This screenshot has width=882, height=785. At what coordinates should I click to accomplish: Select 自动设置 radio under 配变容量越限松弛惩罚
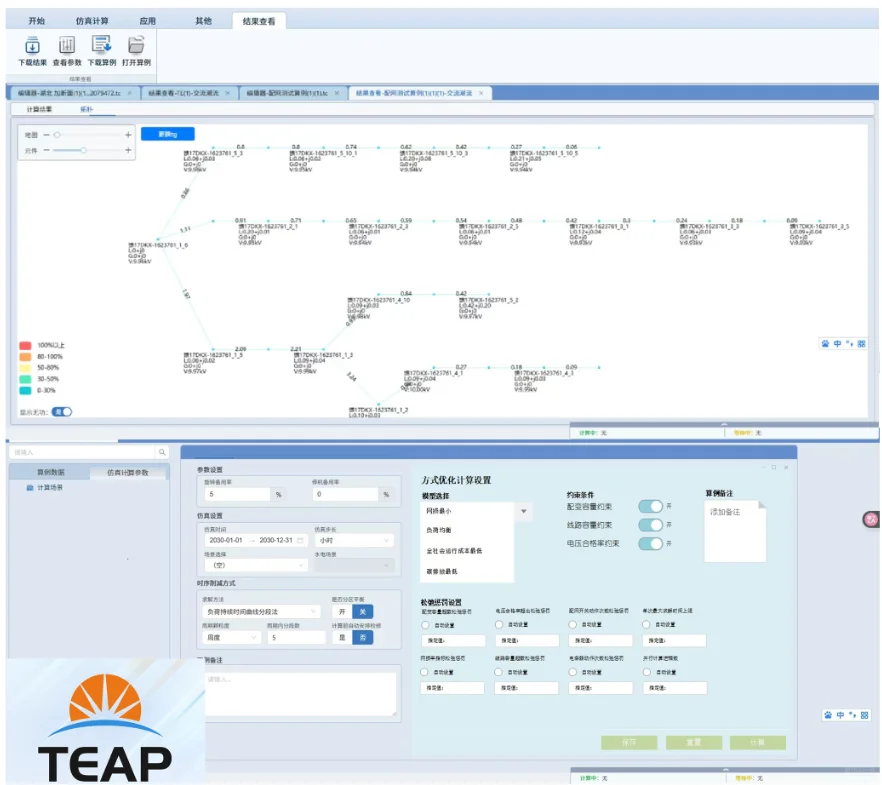[x=425, y=625]
